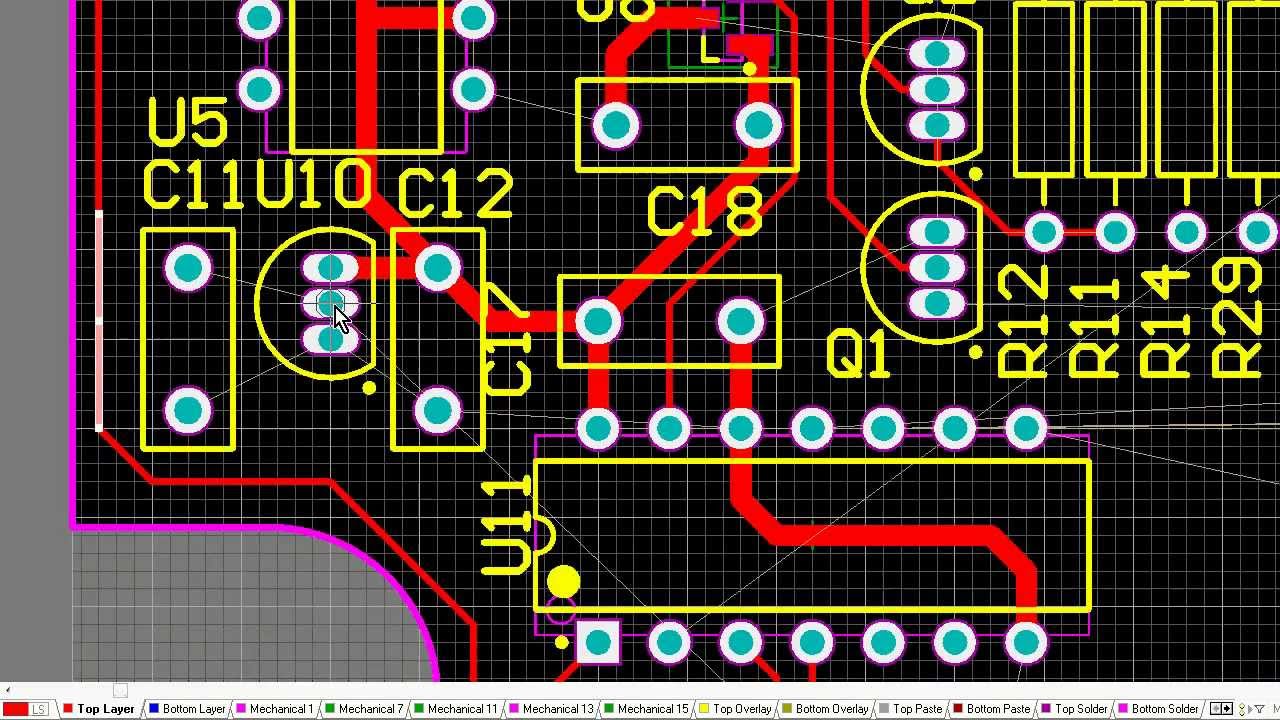
Task: Select the yellow pin 1 dot inside U11
Action: [x=563, y=581]
